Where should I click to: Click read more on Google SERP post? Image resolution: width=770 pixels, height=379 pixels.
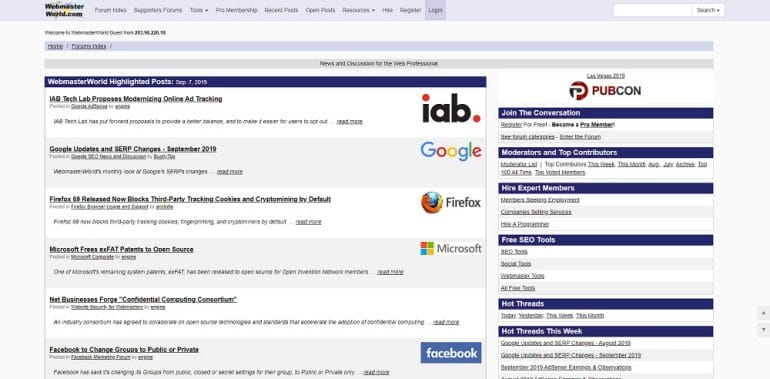point(230,172)
